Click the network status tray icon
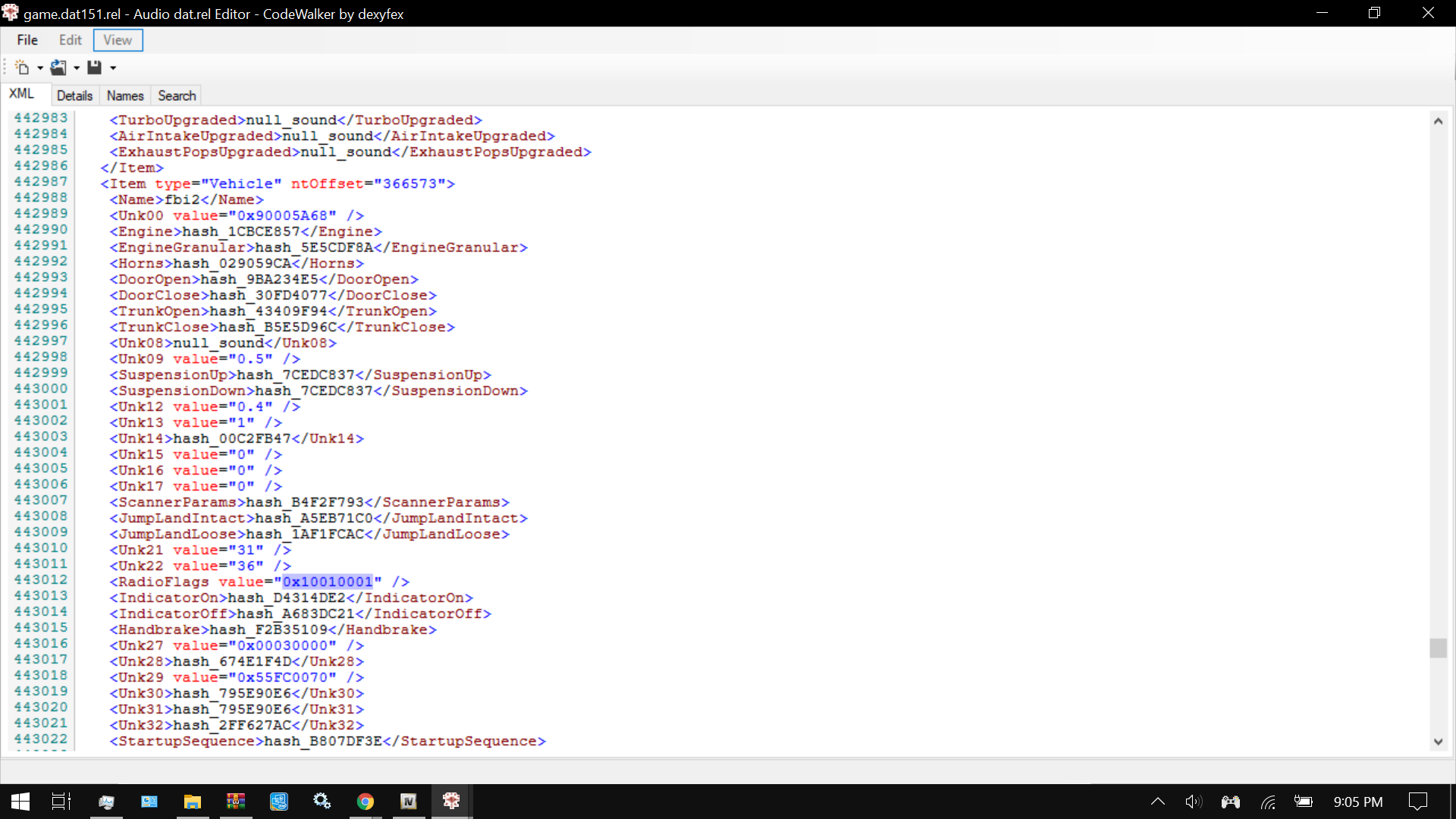1456x819 pixels. 1268,801
